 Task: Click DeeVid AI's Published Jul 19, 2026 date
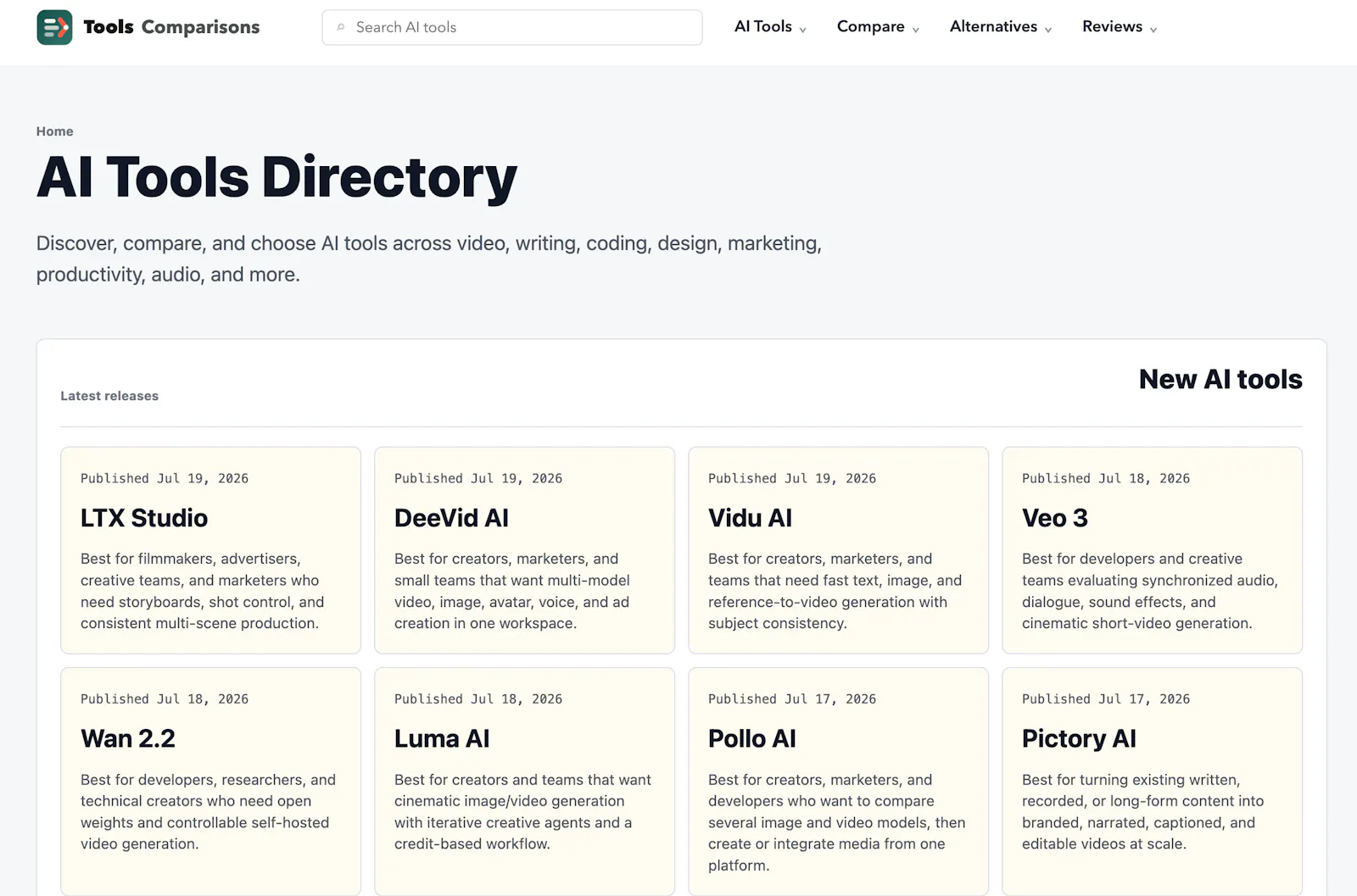click(478, 478)
